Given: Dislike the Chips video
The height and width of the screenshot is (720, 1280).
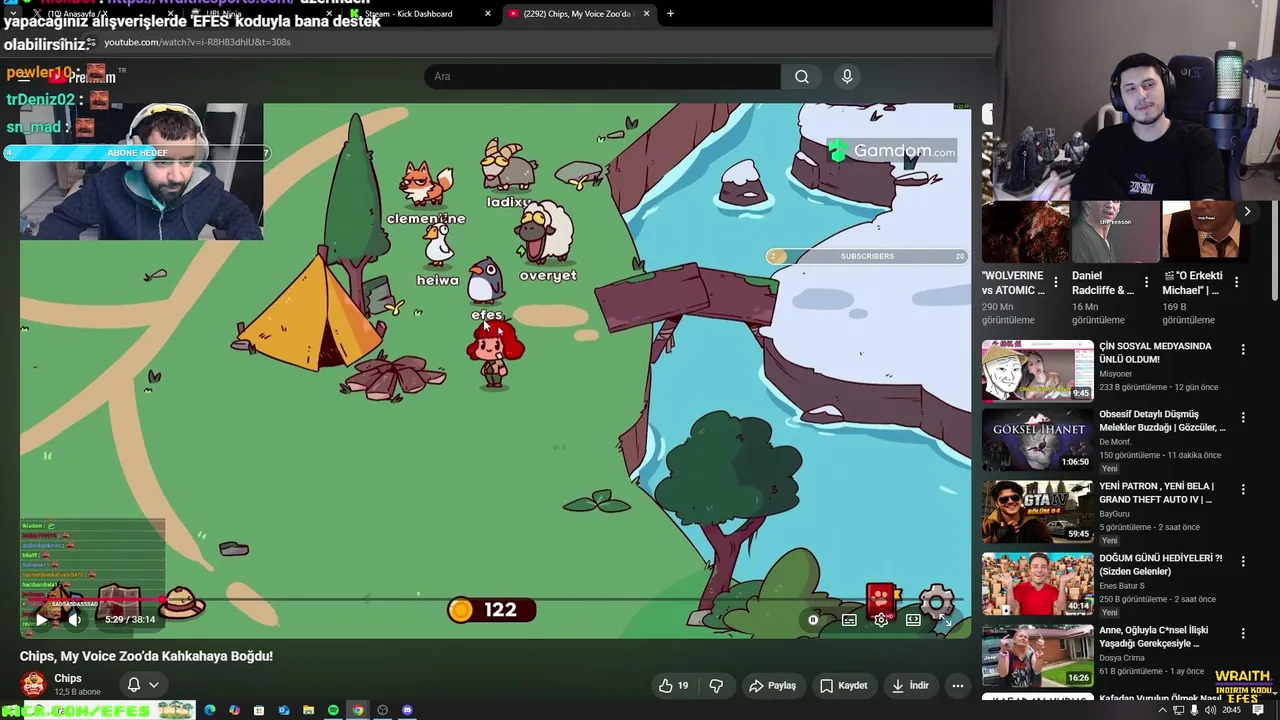Looking at the screenshot, I should click(x=716, y=686).
